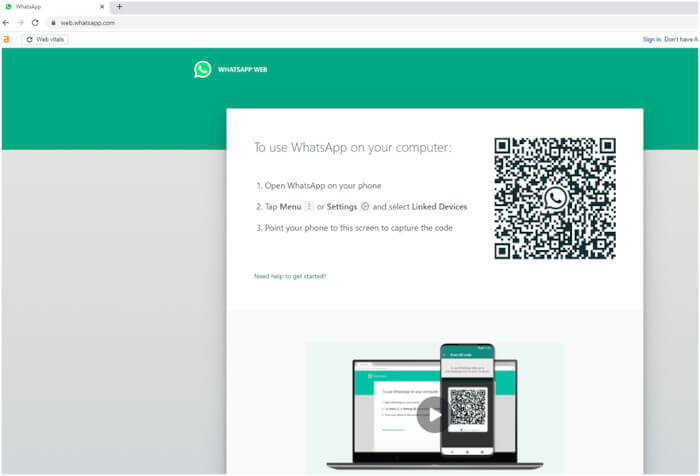The height and width of the screenshot is (476, 700).
Task: Reload the page with refresh icon
Action: coord(35,22)
